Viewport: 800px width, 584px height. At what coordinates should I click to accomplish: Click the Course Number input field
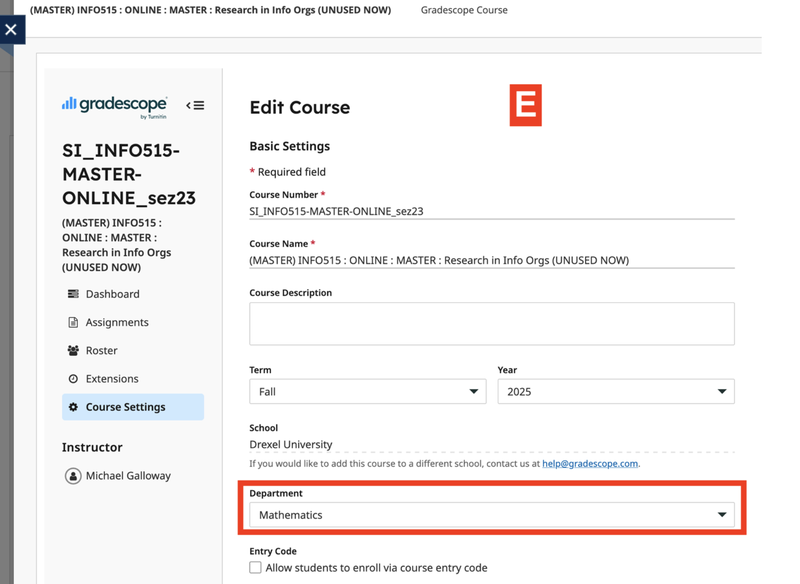(491, 212)
